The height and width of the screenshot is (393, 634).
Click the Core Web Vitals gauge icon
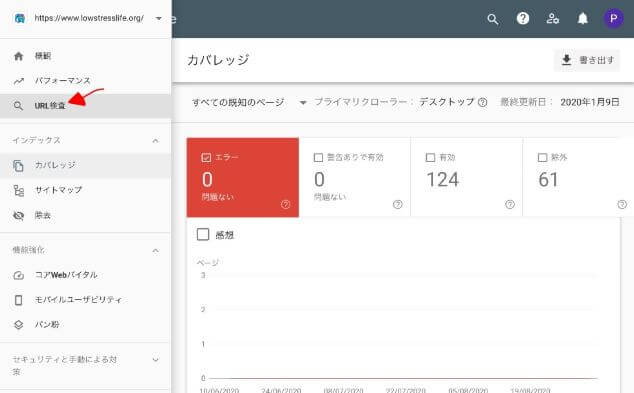19,275
